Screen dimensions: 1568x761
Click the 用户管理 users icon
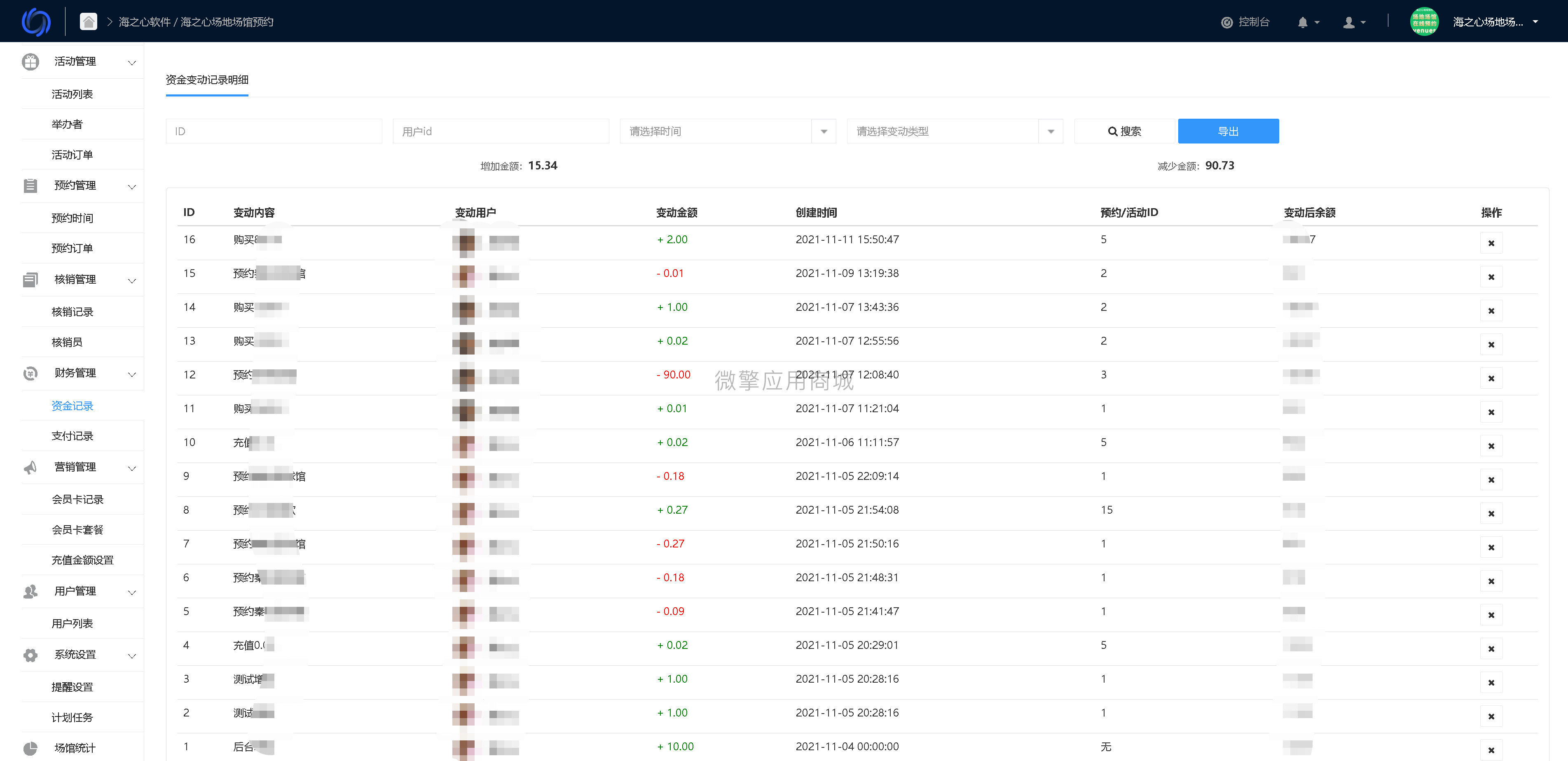click(30, 591)
